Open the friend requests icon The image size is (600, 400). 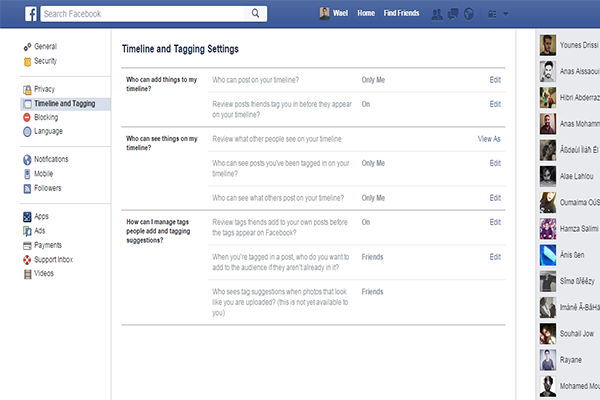tap(436, 14)
